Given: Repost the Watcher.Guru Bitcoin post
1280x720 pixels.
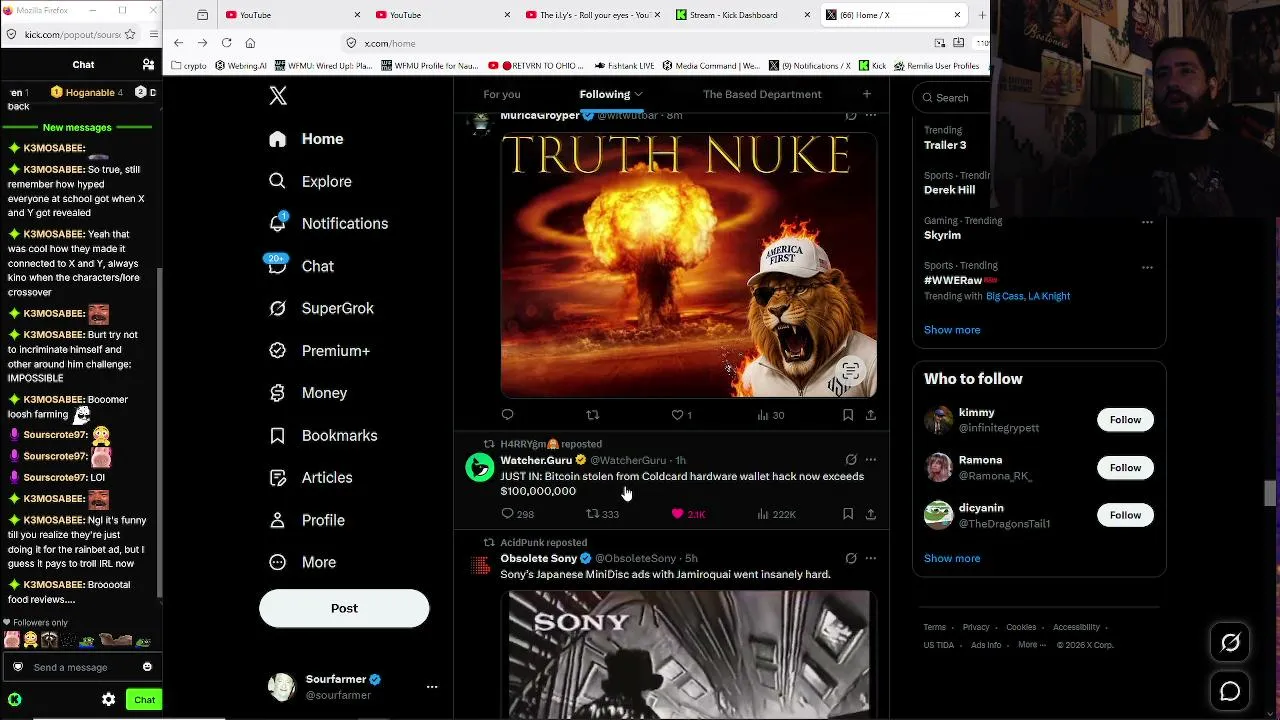Looking at the screenshot, I should tap(593, 514).
